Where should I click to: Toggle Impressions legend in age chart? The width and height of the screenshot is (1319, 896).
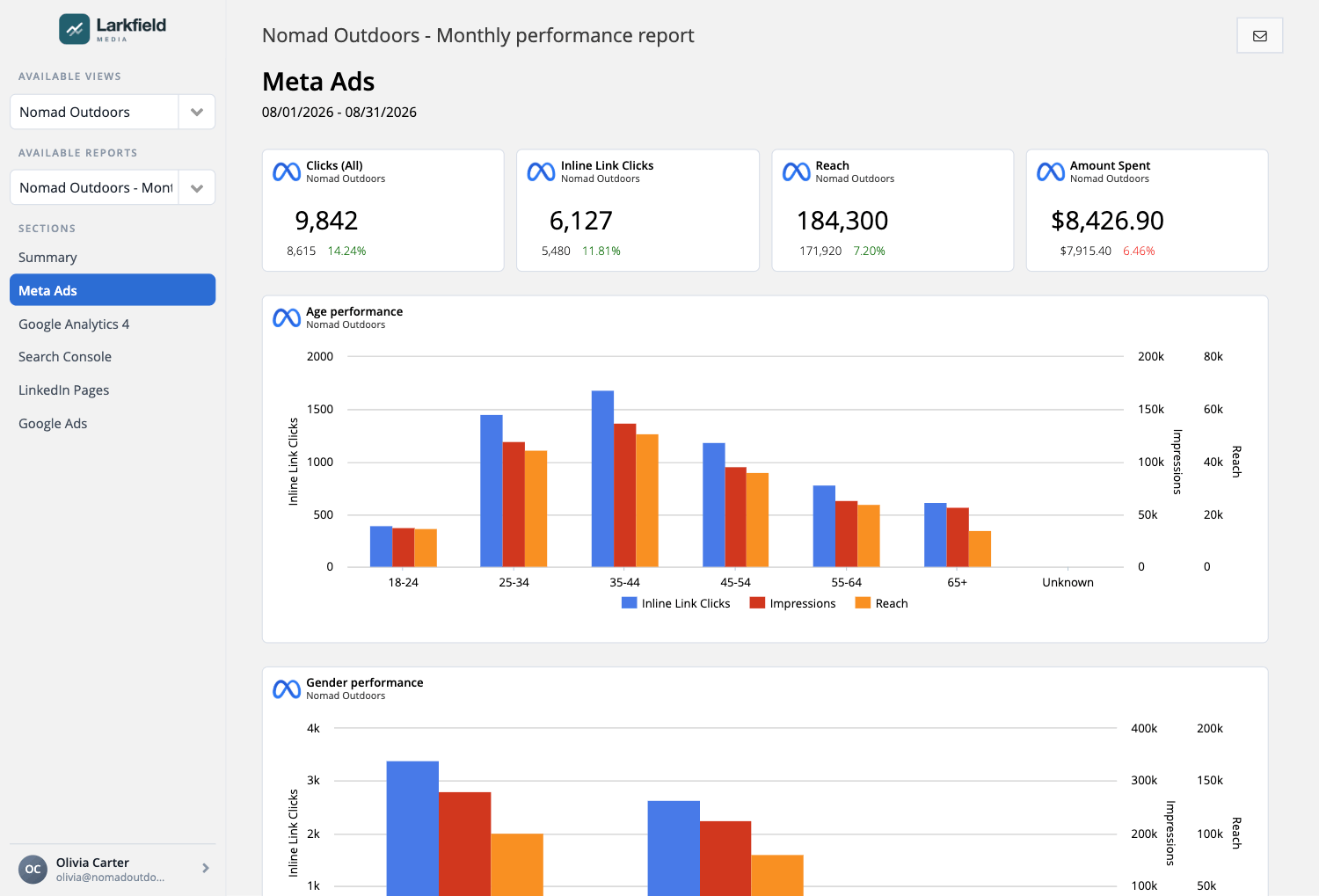792,603
